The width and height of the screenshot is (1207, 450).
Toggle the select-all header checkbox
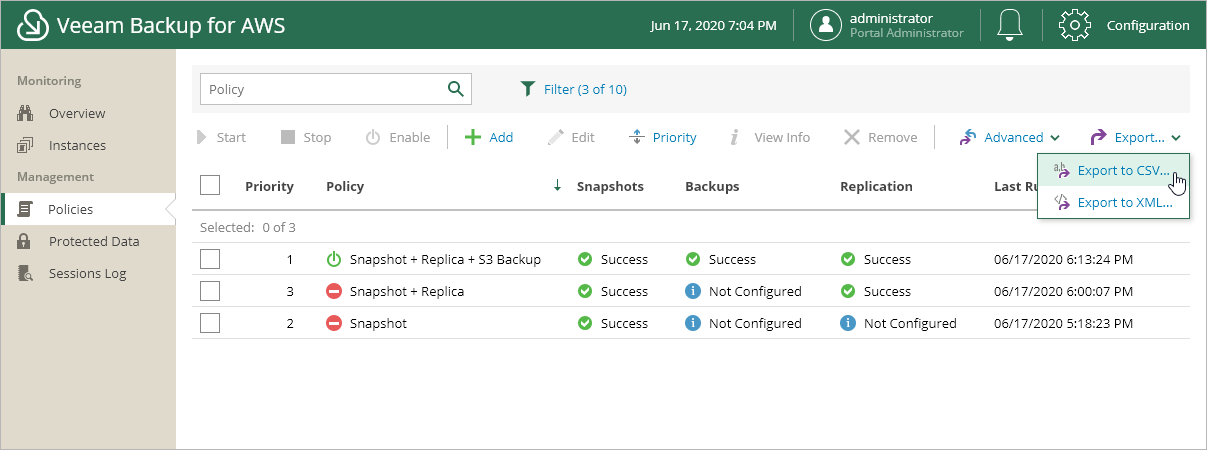point(210,185)
